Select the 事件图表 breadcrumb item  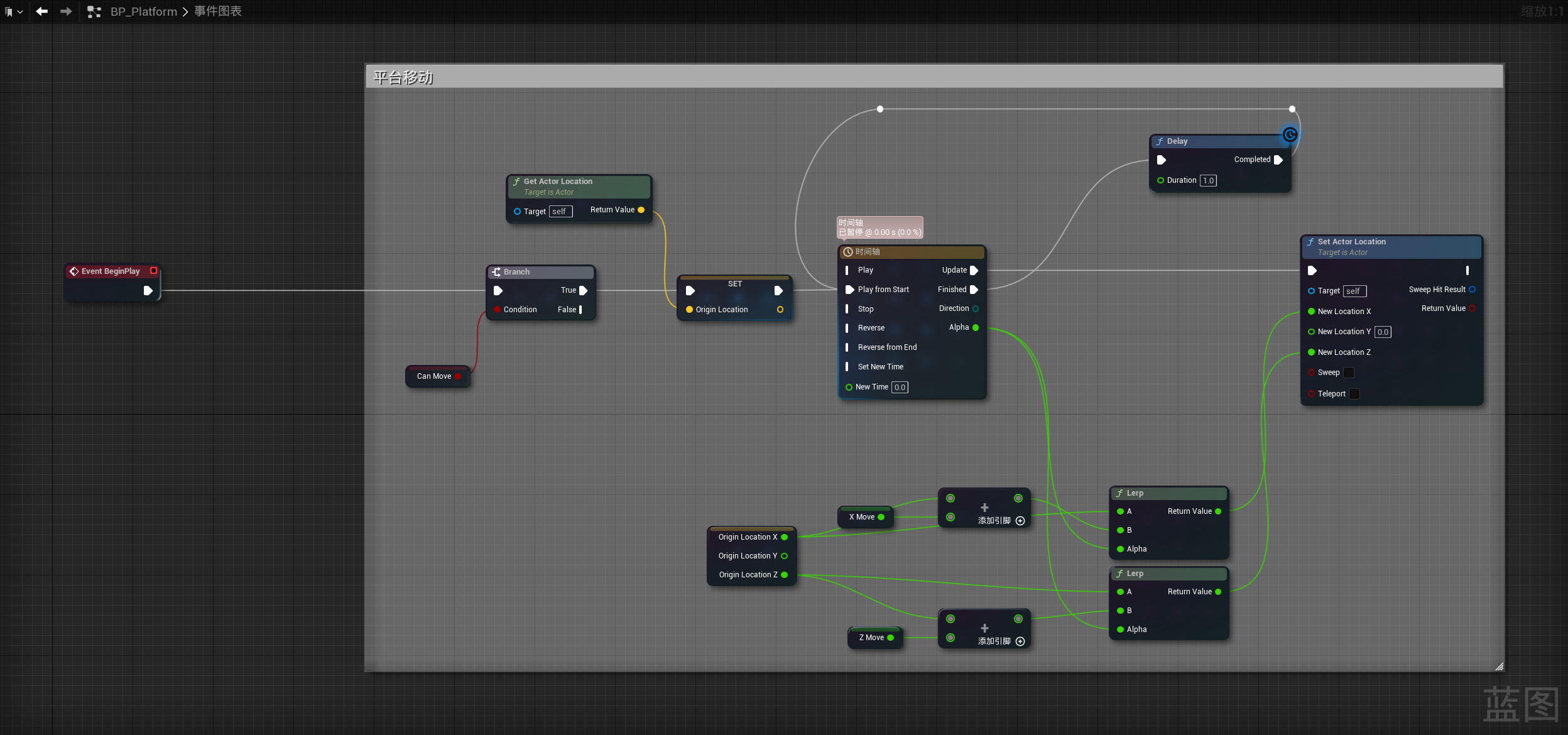tap(217, 11)
